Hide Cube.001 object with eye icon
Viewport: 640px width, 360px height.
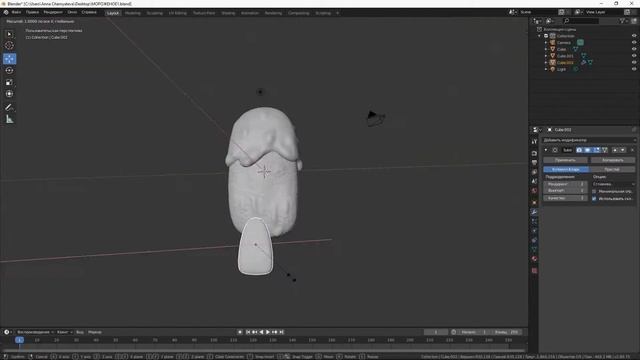[634, 56]
